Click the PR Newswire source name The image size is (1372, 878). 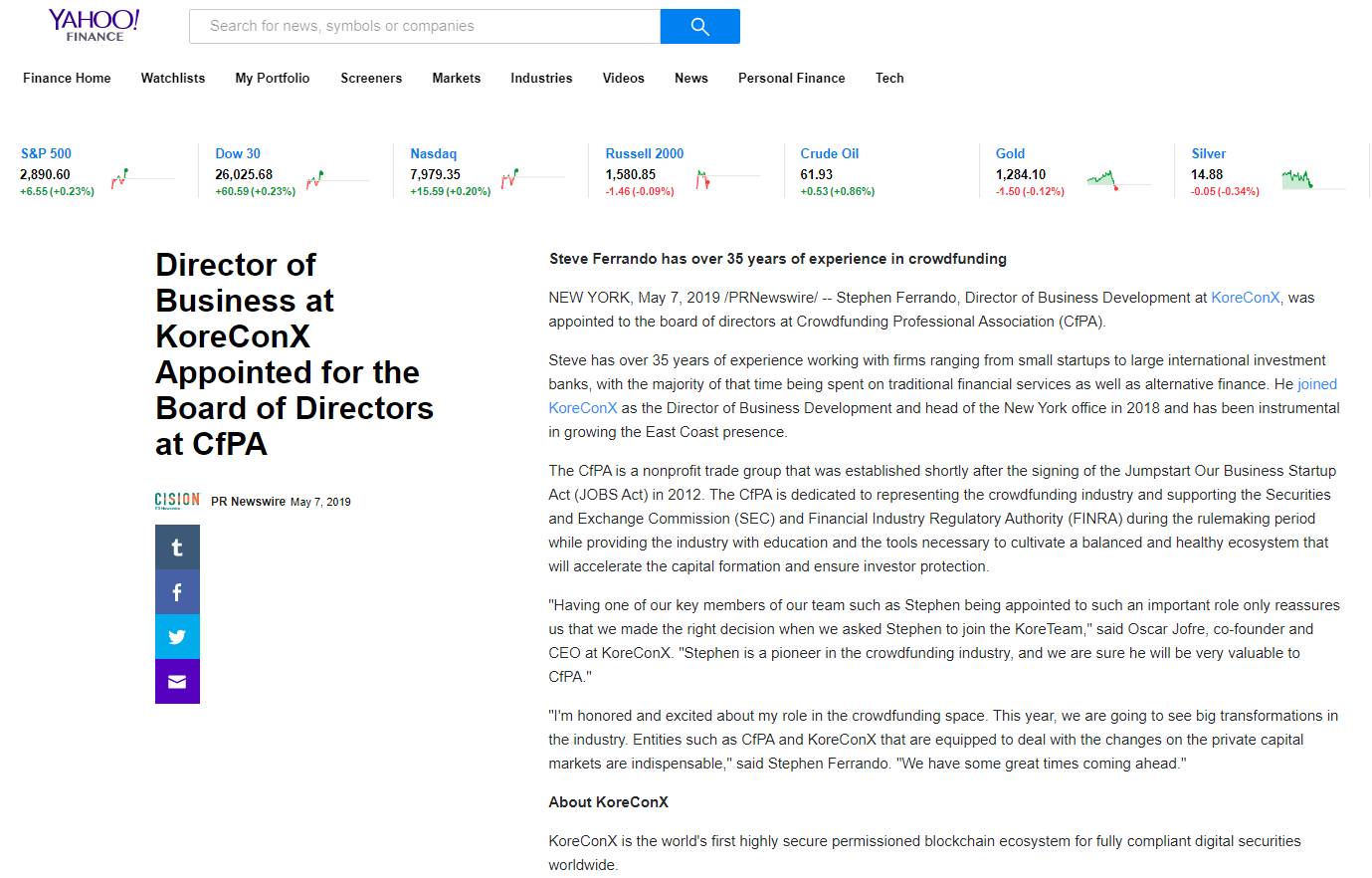tap(248, 502)
